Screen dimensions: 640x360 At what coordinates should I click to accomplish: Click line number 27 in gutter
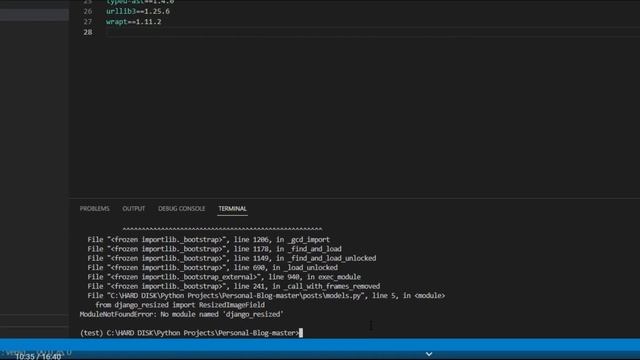coord(87,22)
